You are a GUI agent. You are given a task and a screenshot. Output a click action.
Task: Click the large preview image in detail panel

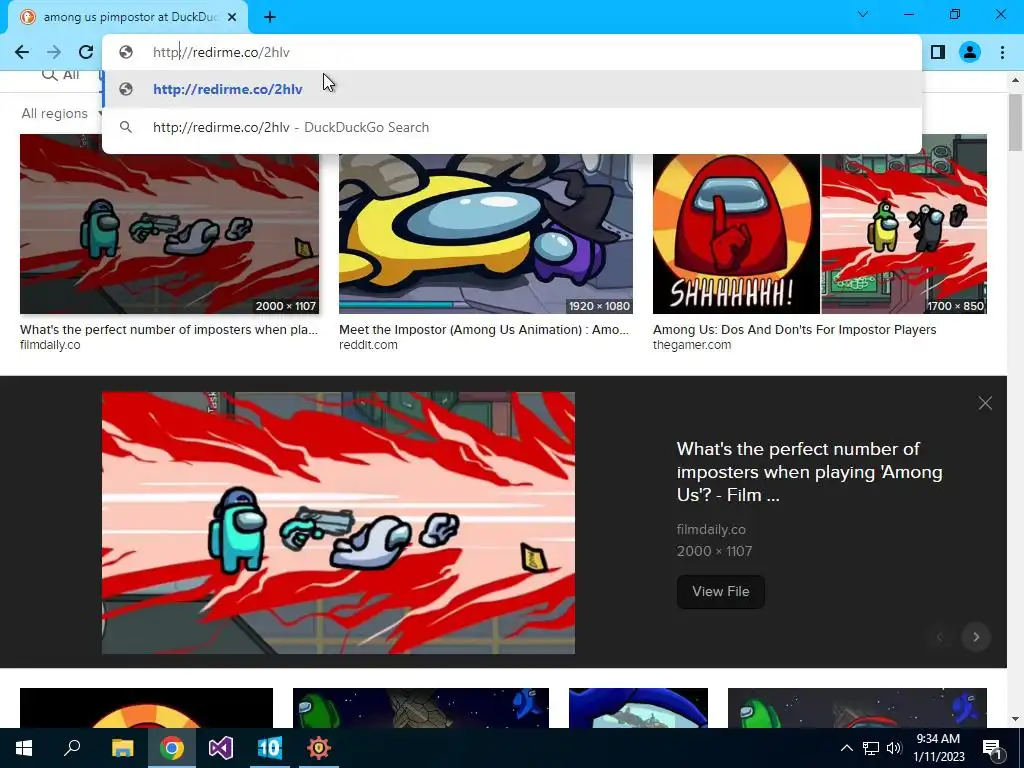[338, 523]
